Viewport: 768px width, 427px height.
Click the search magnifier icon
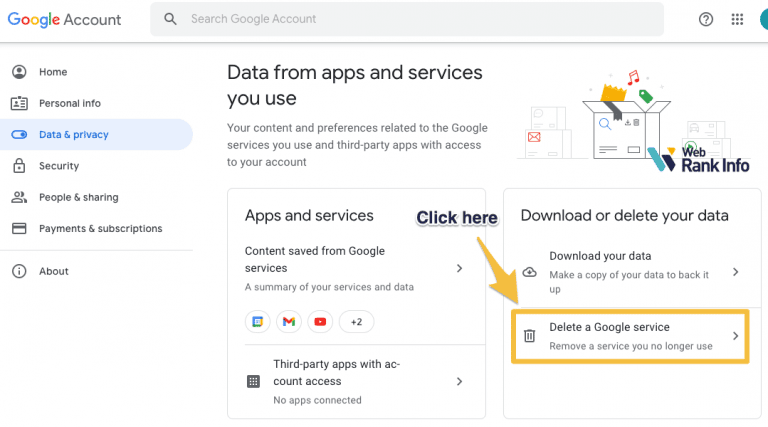click(x=171, y=19)
